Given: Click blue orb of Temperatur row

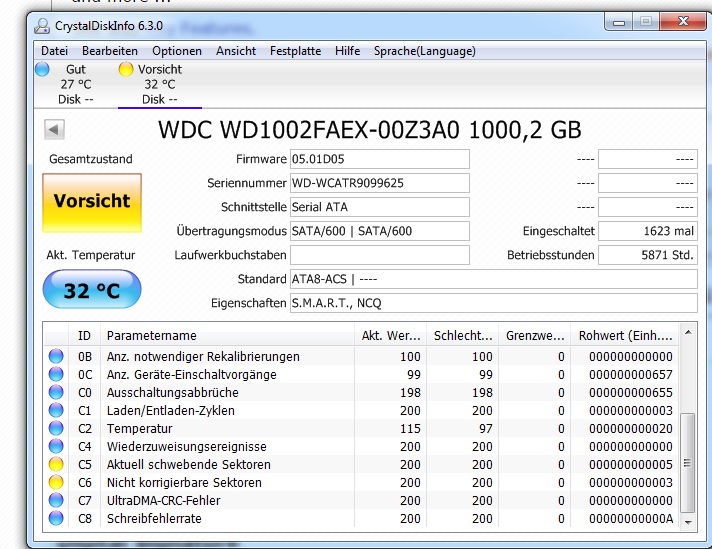Looking at the screenshot, I should [x=56, y=428].
